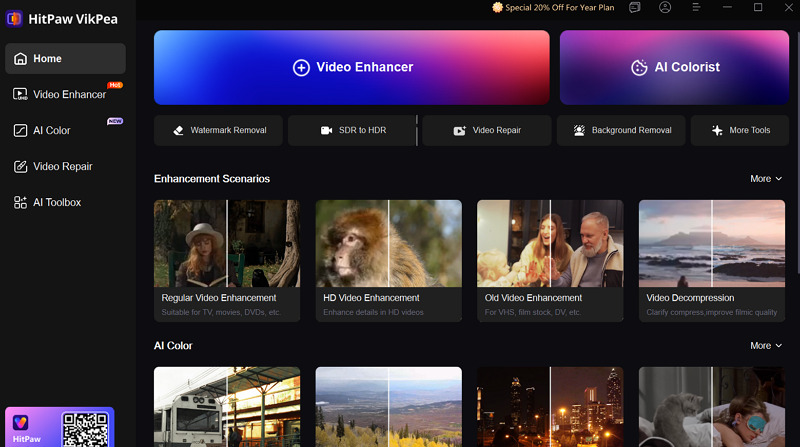
Task: Open AI Color in the sidebar
Action: (51, 131)
